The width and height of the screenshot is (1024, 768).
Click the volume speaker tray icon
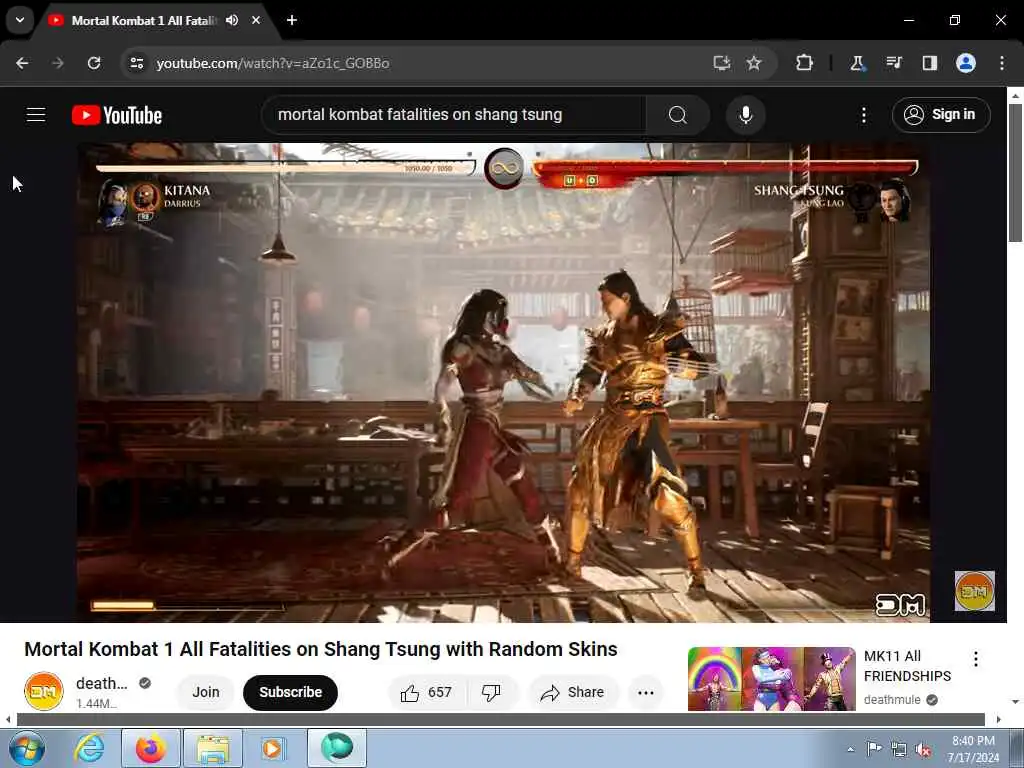coord(923,750)
